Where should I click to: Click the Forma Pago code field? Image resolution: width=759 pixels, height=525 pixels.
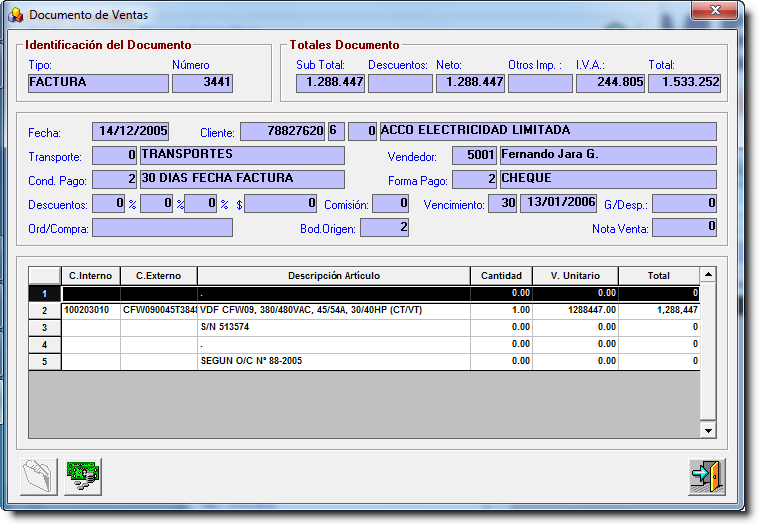(x=474, y=179)
